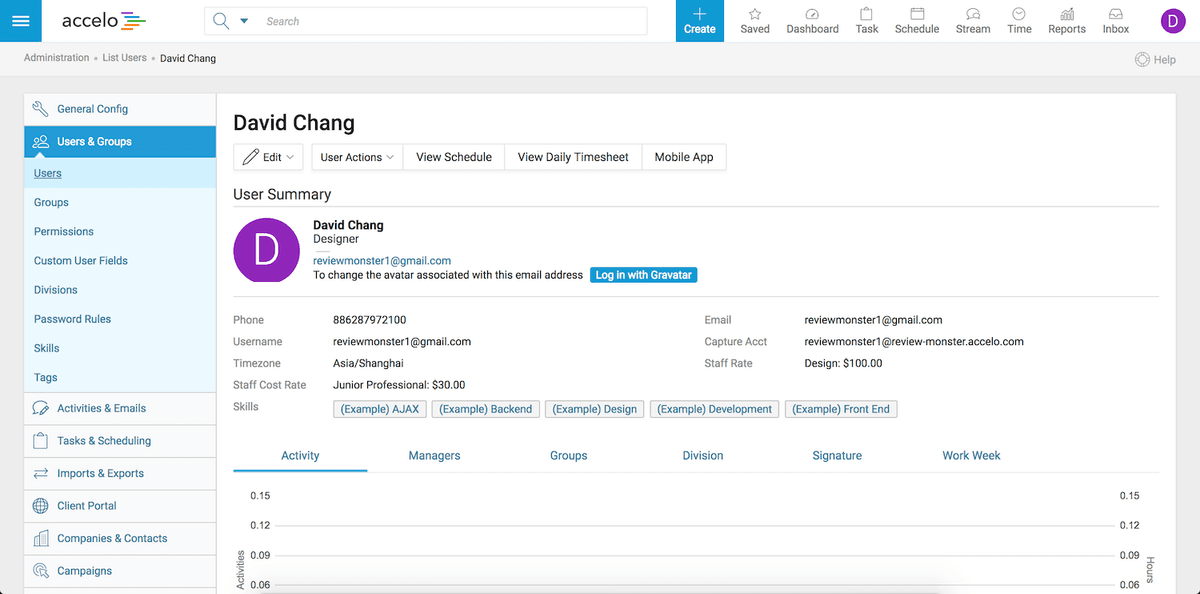Expand Imports & Exports section
This screenshot has height=594, width=1200.
pyautogui.click(x=120, y=473)
